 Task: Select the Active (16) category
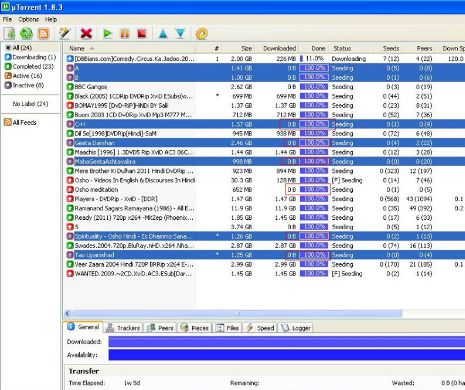point(23,76)
